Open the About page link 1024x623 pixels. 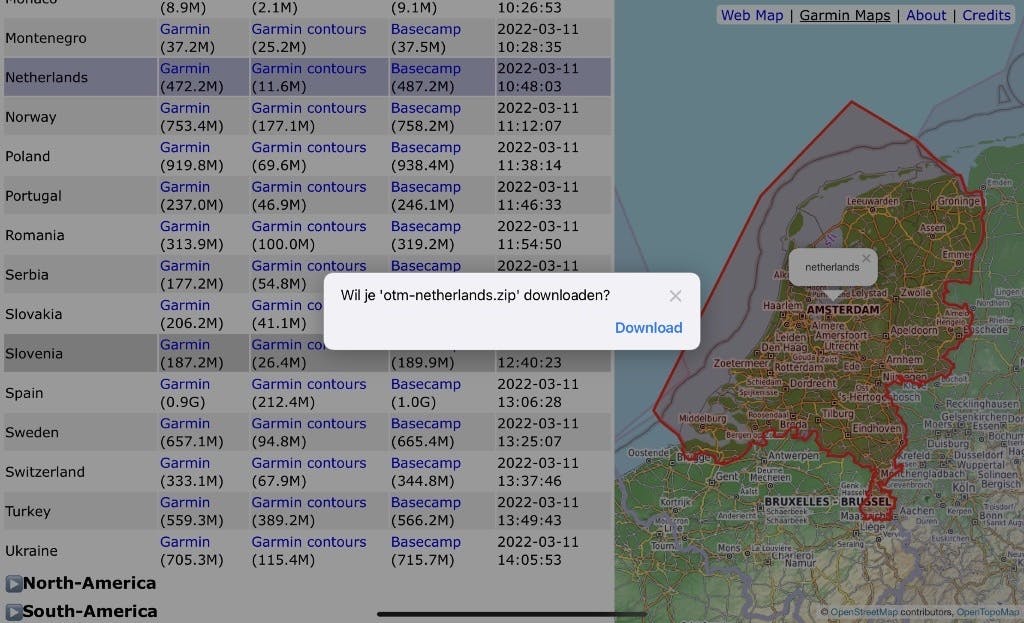[925, 15]
